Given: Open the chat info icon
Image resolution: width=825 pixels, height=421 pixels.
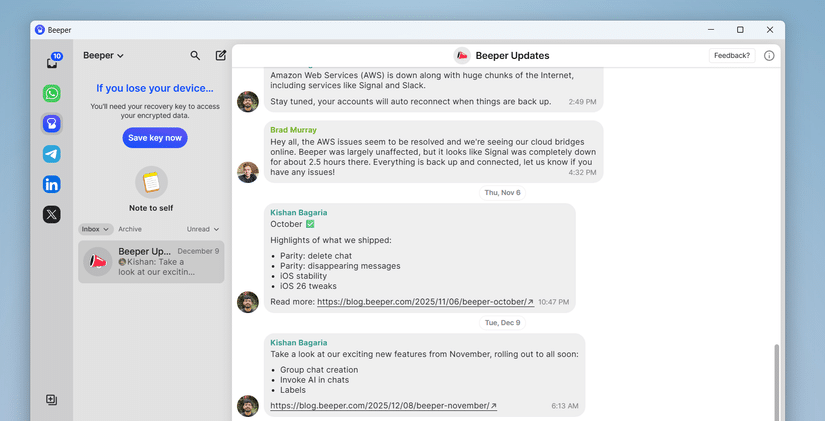Looking at the screenshot, I should tap(769, 56).
